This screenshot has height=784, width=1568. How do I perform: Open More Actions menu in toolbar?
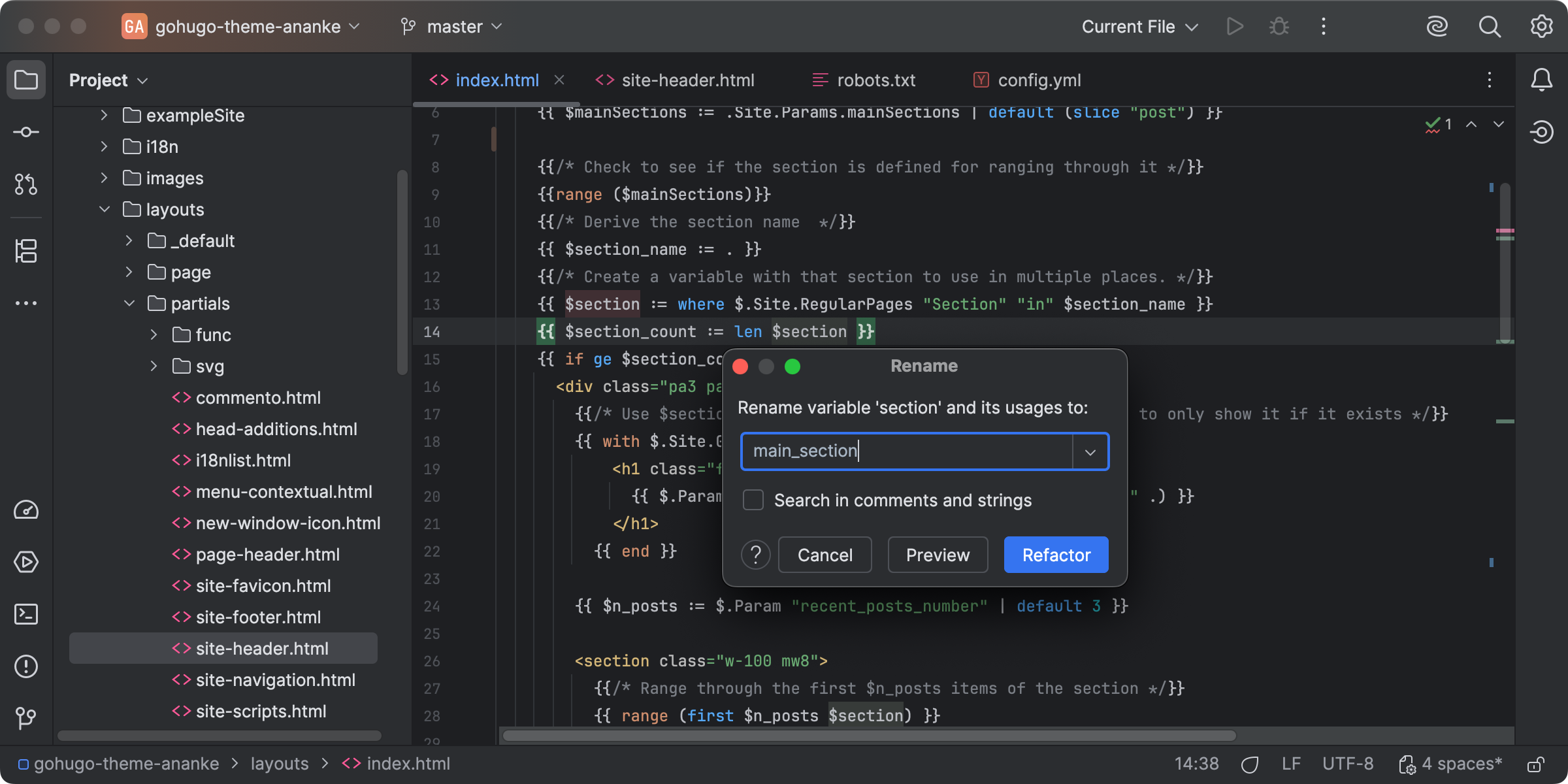[1324, 27]
